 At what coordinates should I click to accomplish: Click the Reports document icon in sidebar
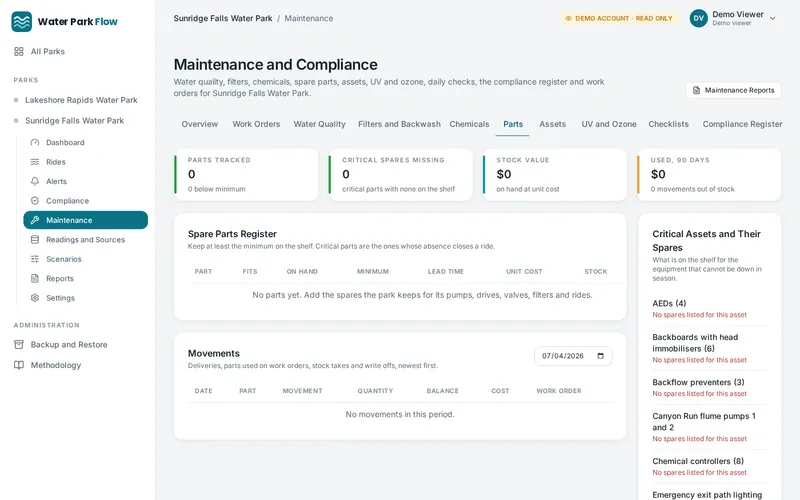[x=35, y=278]
